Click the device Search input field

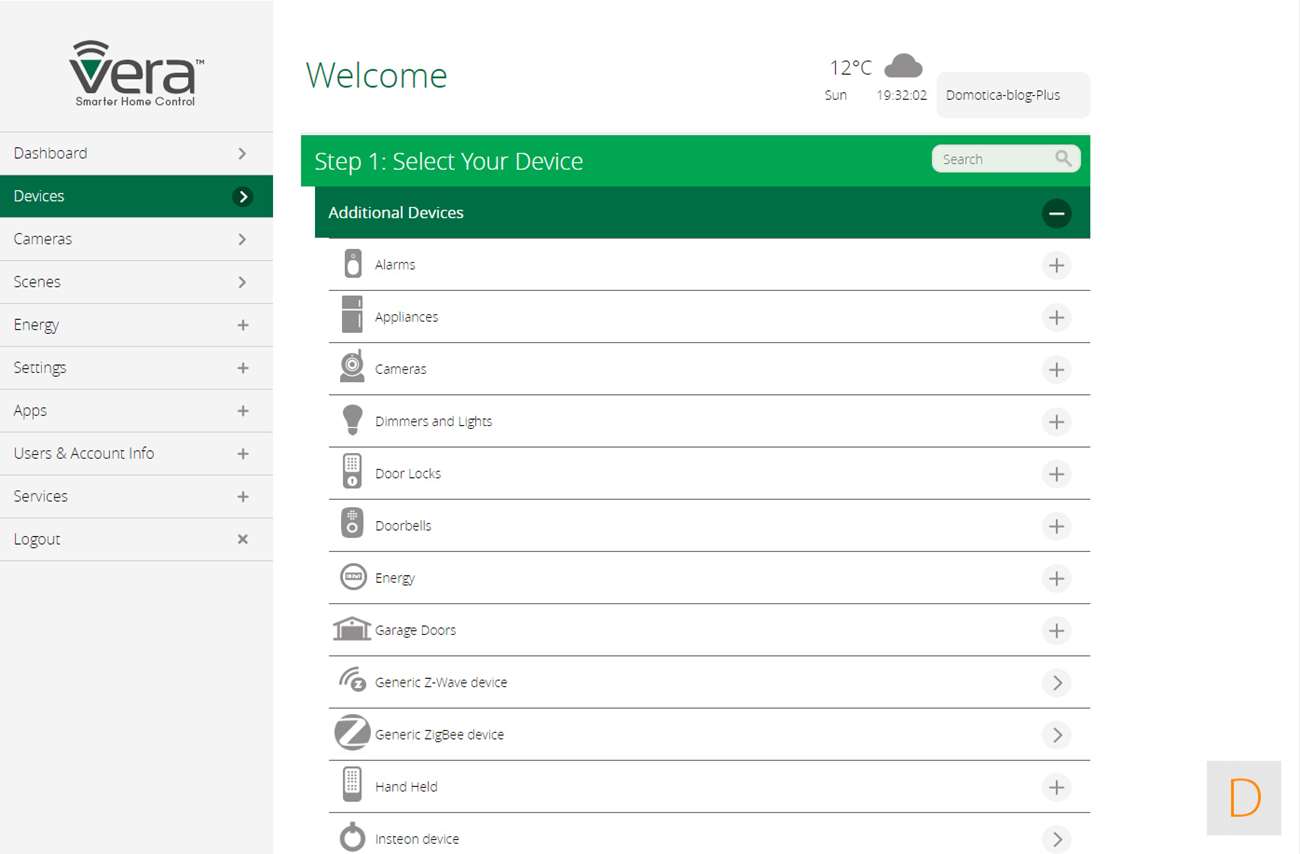pyautogui.click(x=993, y=159)
